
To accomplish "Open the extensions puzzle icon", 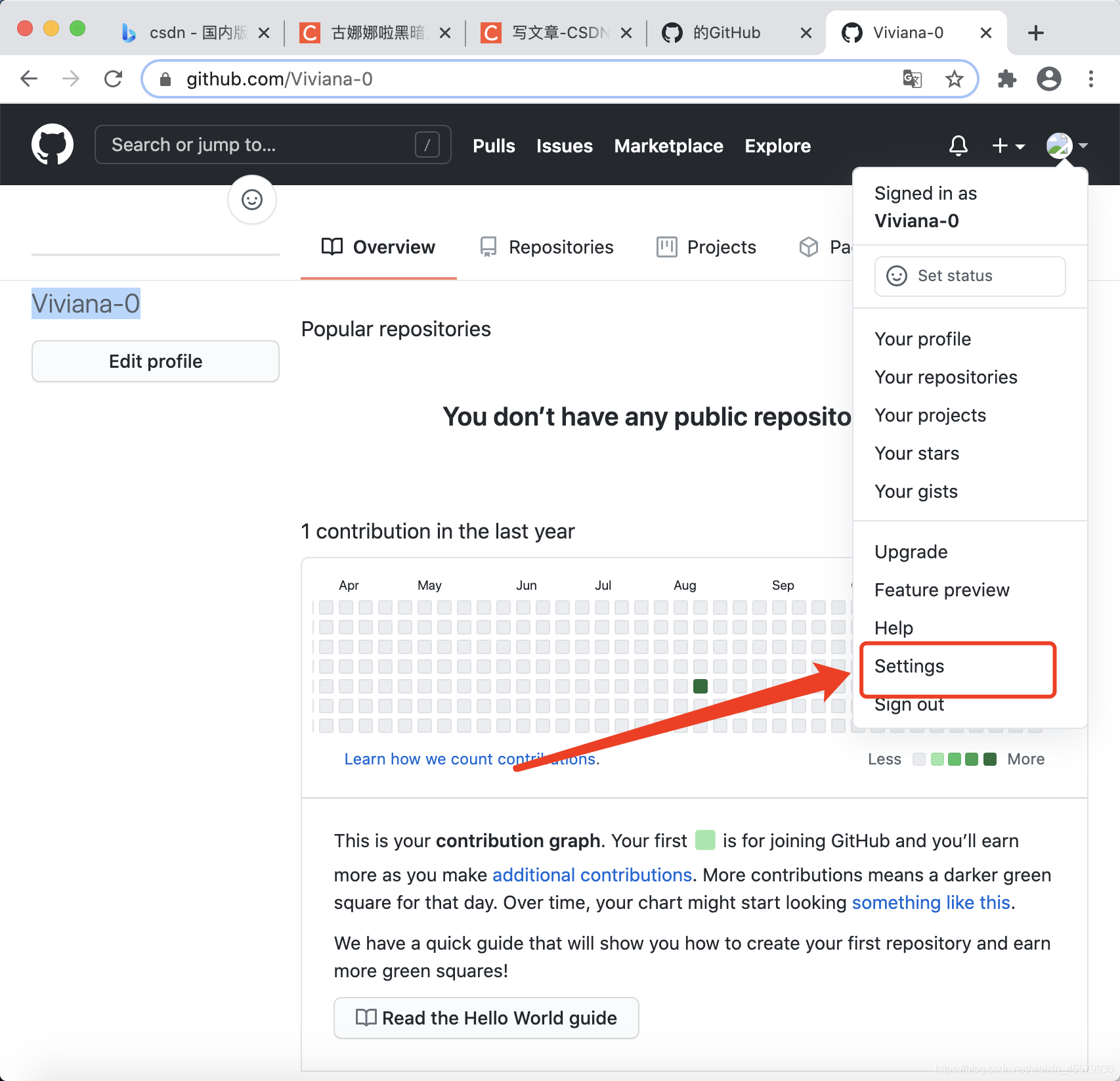I will click(1007, 79).
